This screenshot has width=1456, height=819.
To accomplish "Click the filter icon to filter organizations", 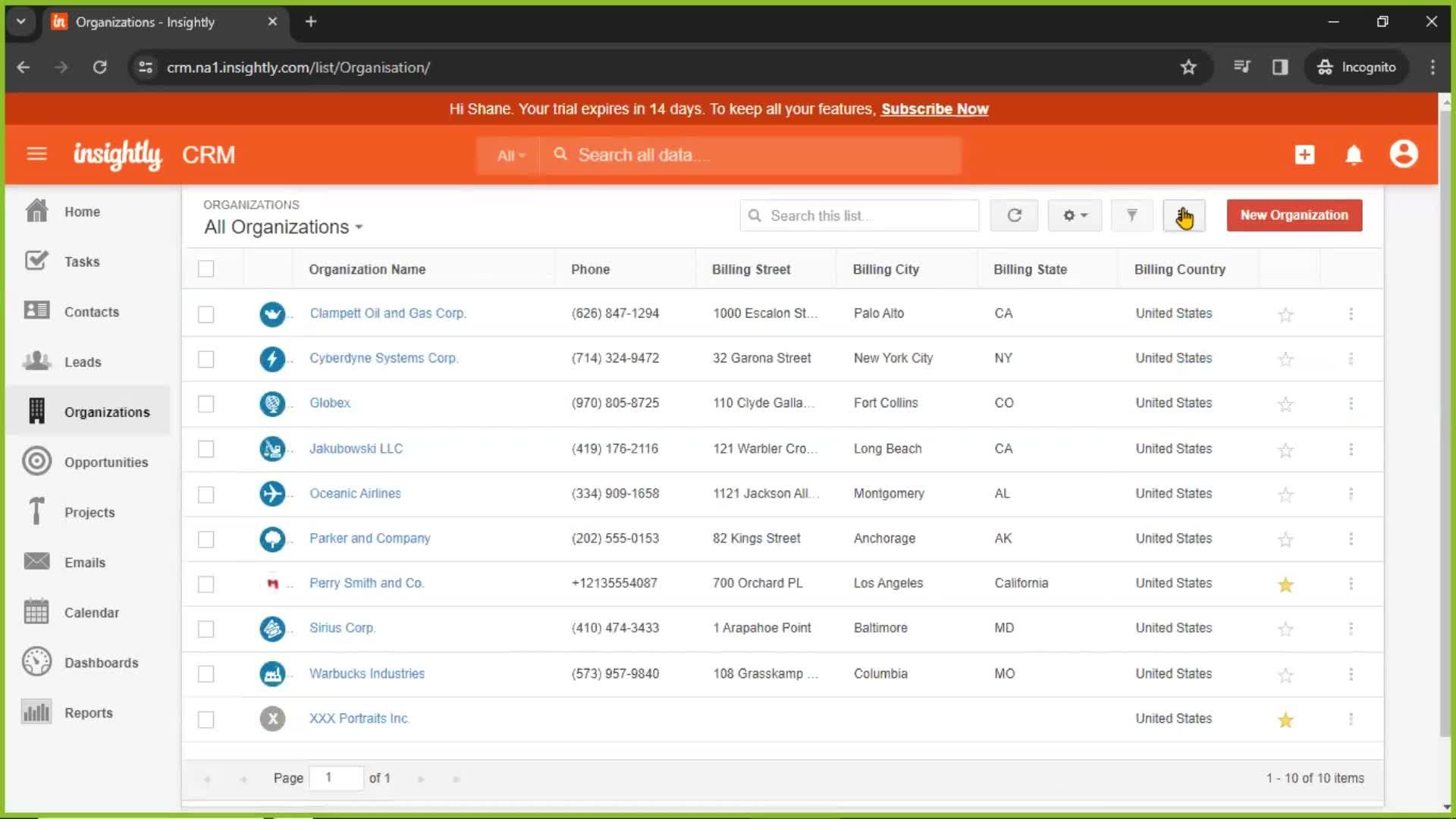I will tap(1131, 215).
